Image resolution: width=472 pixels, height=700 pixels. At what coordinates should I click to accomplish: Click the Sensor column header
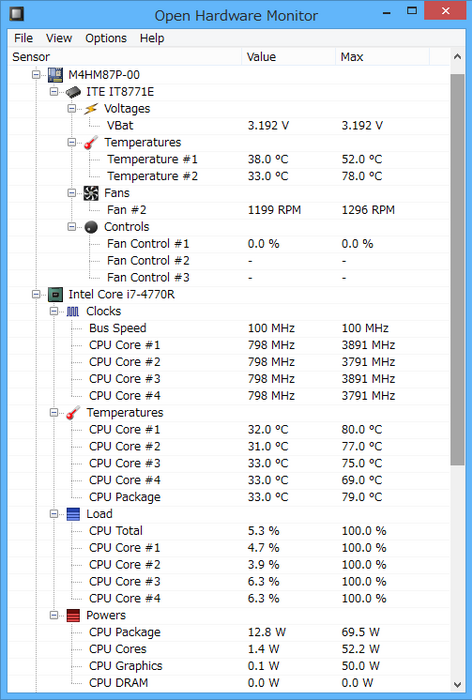coord(125,57)
